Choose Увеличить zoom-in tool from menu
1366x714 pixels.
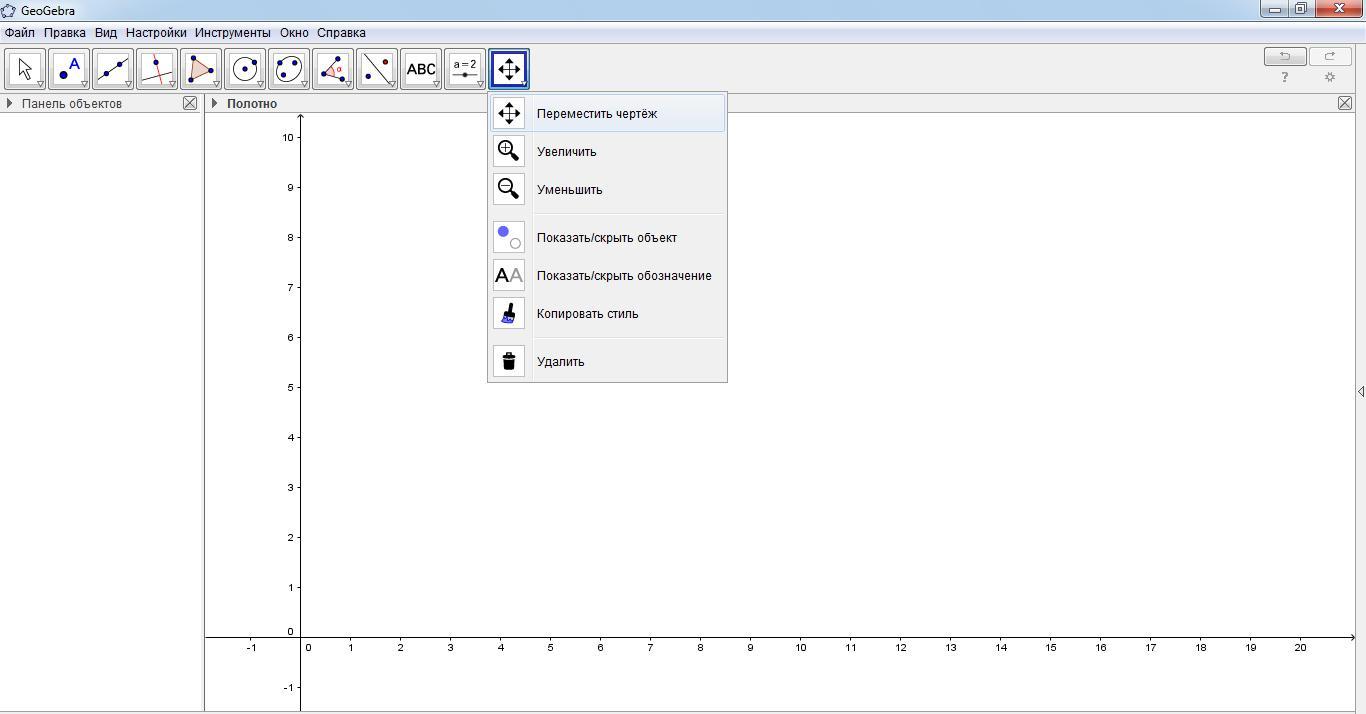(608, 151)
